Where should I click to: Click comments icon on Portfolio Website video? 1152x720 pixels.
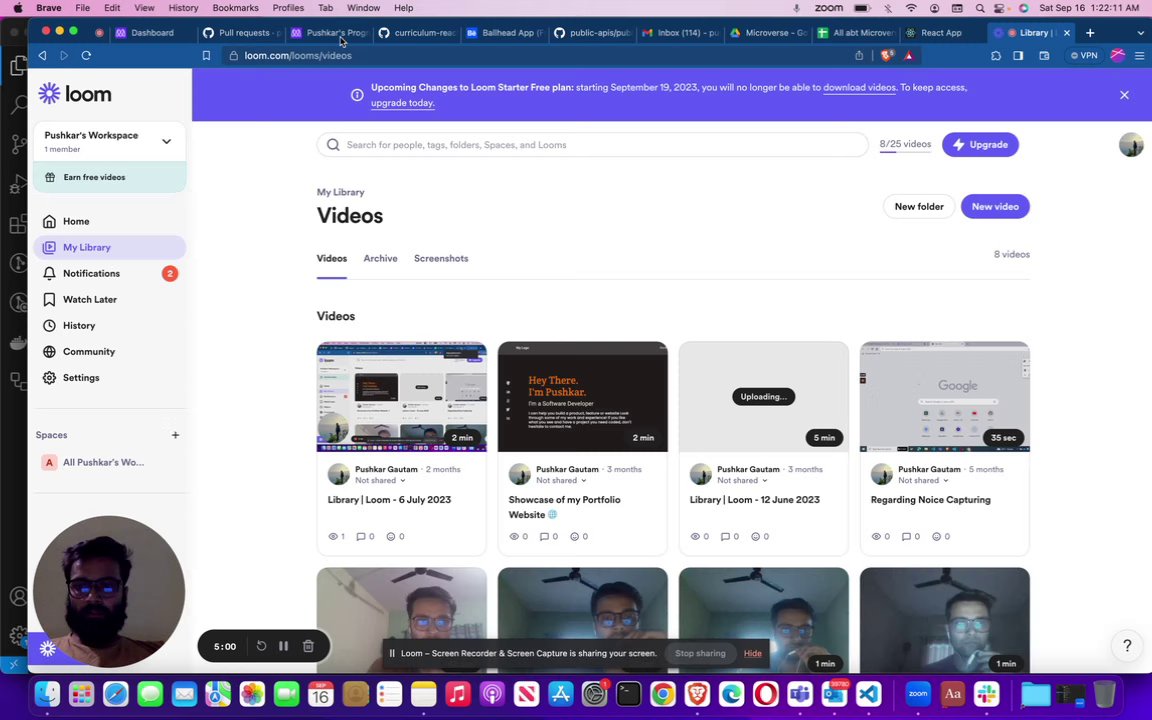click(544, 536)
